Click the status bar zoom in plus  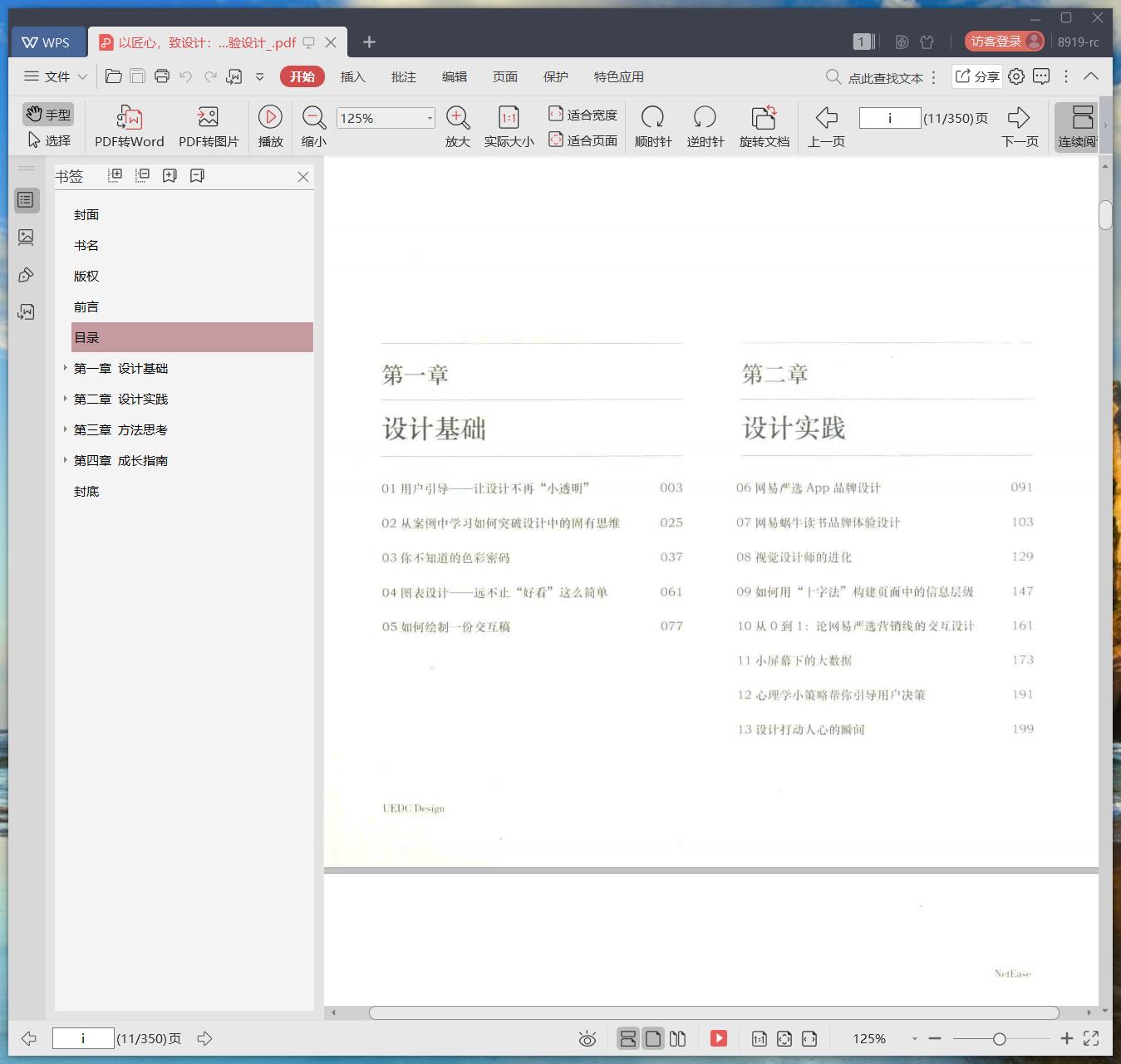point(1067,1038)
